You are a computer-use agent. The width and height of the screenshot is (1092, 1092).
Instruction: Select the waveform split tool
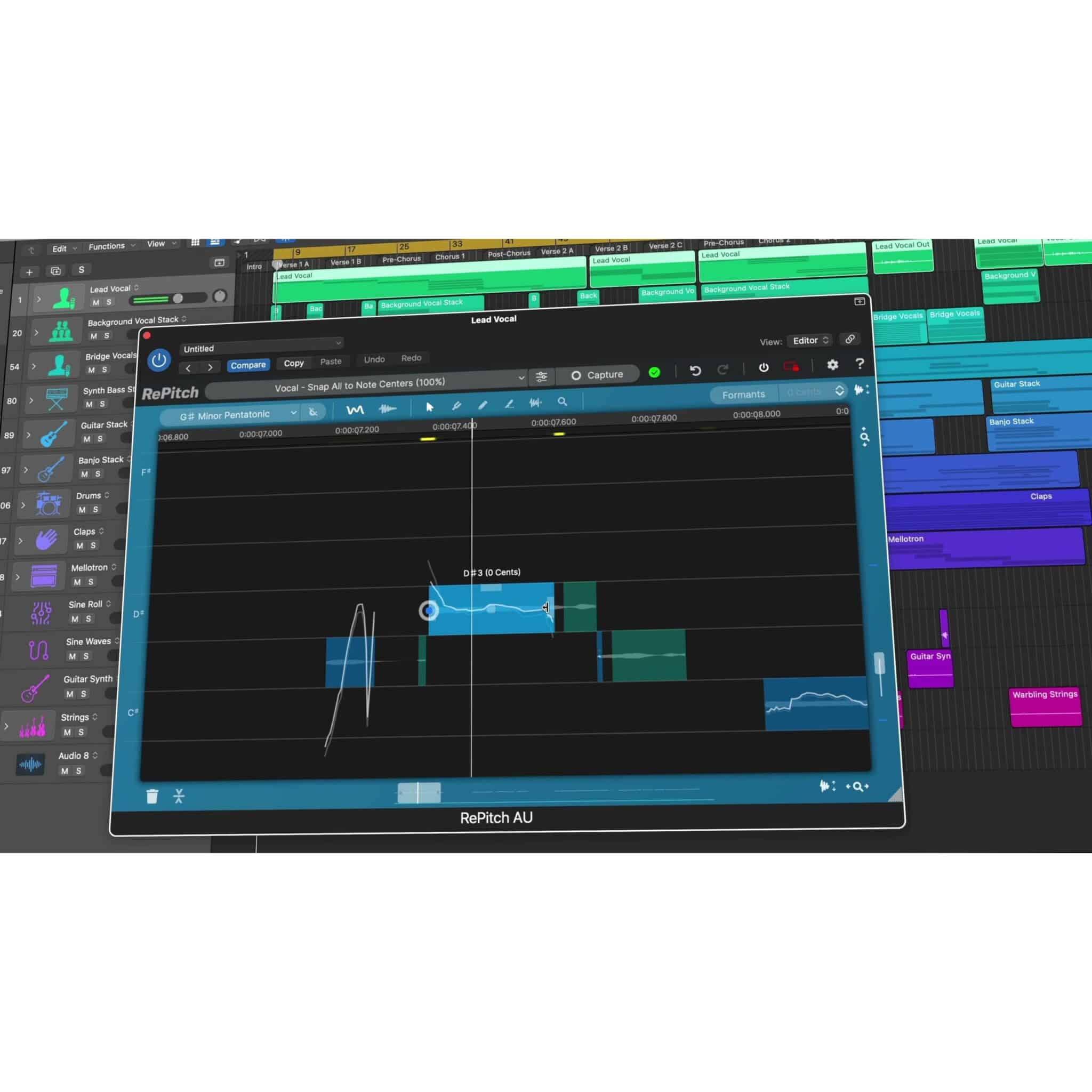pos(535,403)
